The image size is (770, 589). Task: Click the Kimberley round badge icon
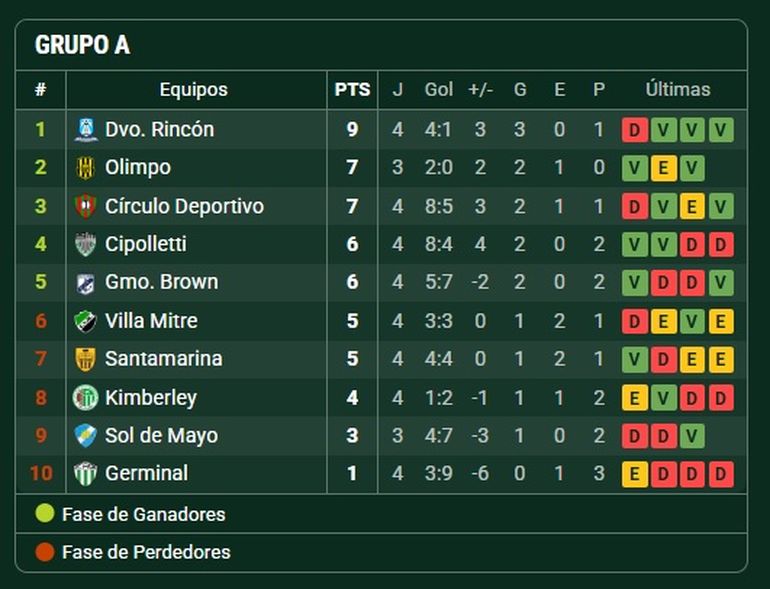[x=86, y=397]
